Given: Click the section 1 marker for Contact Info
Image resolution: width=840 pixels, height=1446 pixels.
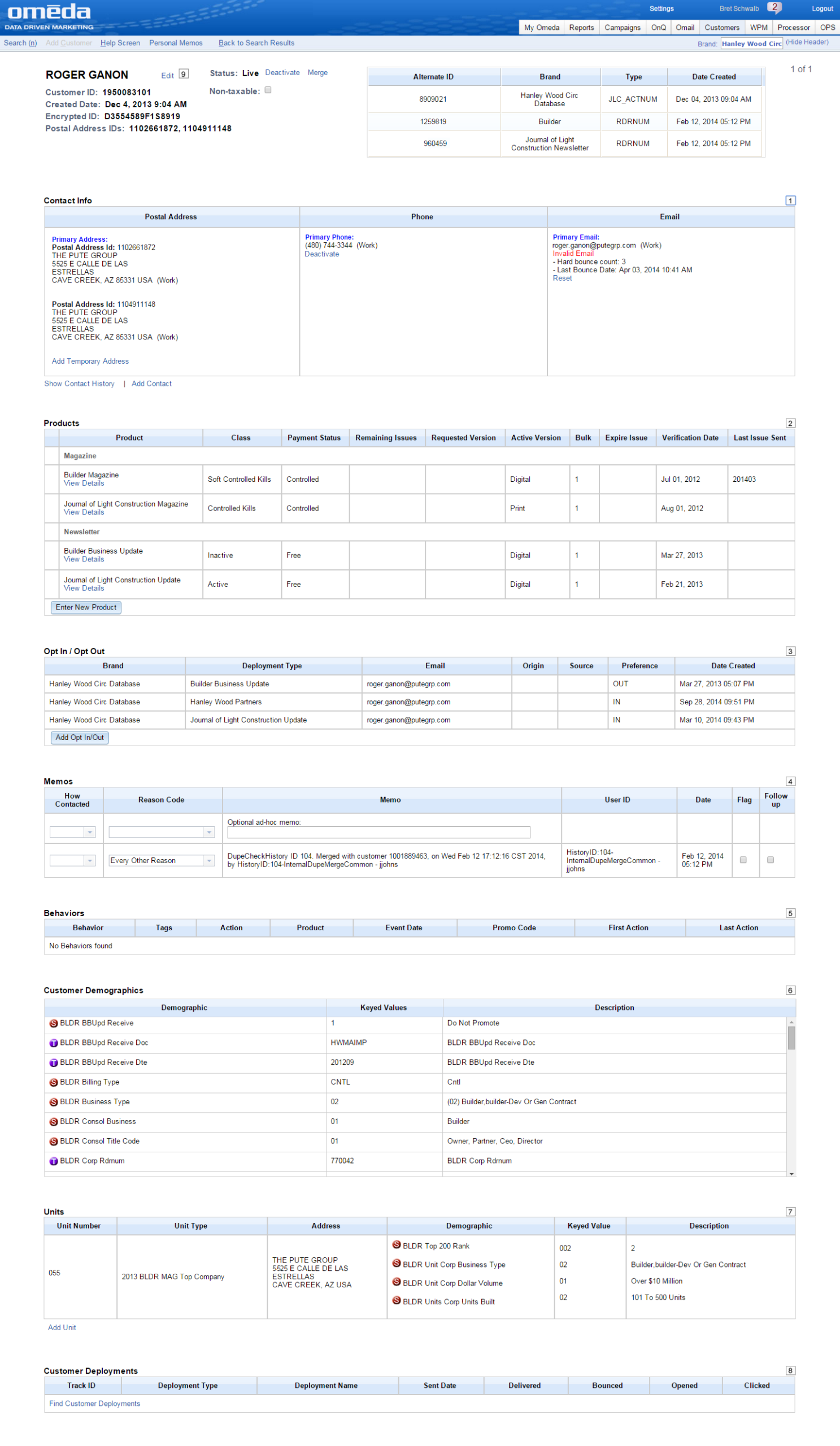Looking at the screenshot, I should tap(790, 201).
